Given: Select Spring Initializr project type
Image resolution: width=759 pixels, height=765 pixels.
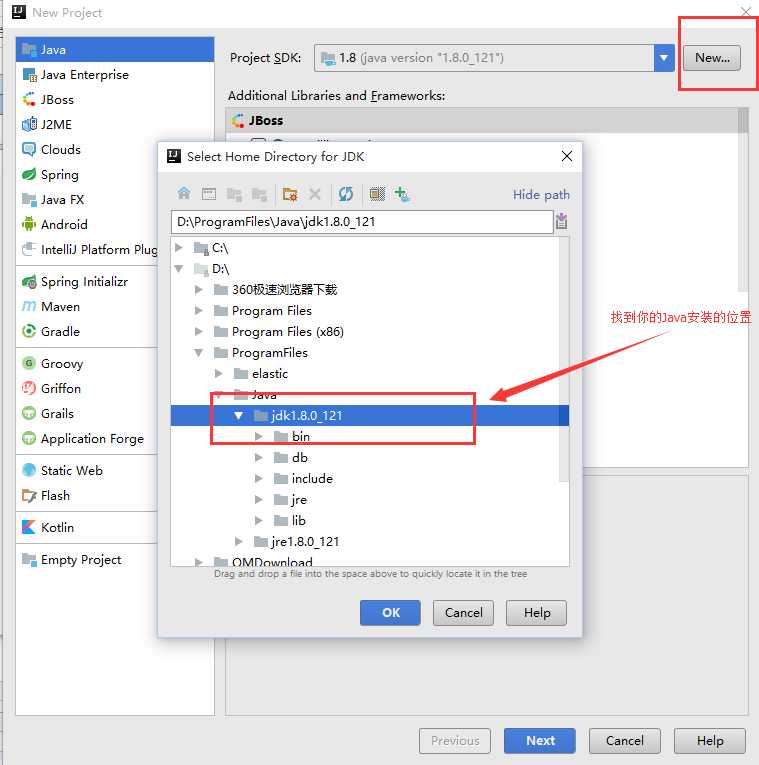Looking at the screenshot, I should (87, 282).
